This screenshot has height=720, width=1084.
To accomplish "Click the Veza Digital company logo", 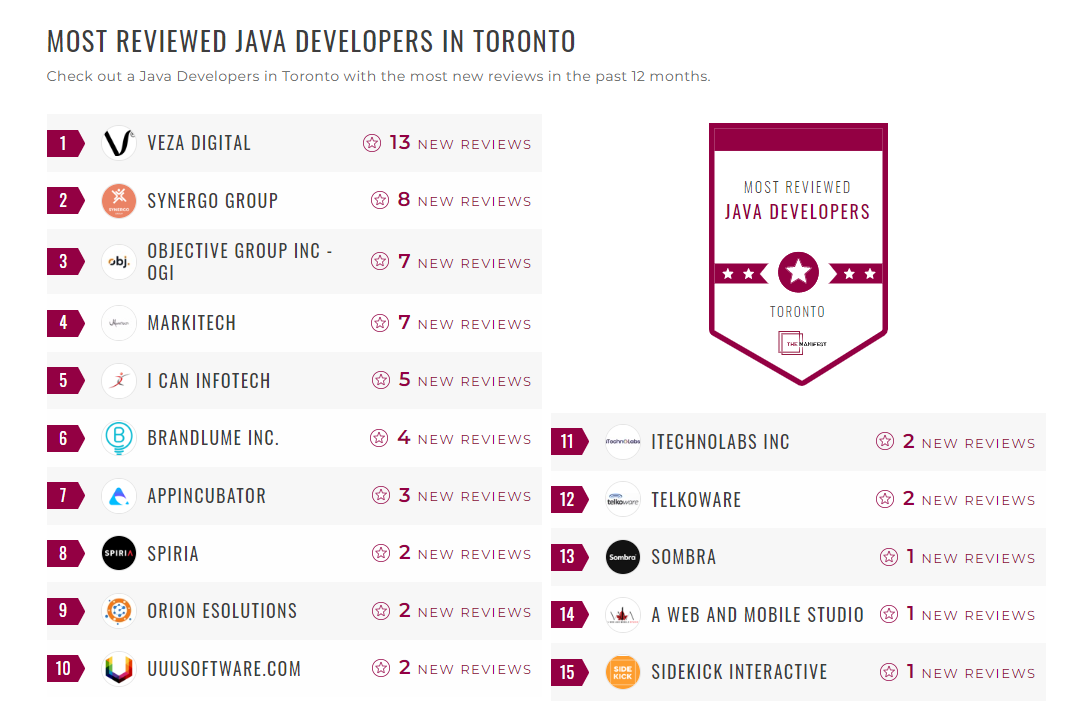I will point(118,142).
